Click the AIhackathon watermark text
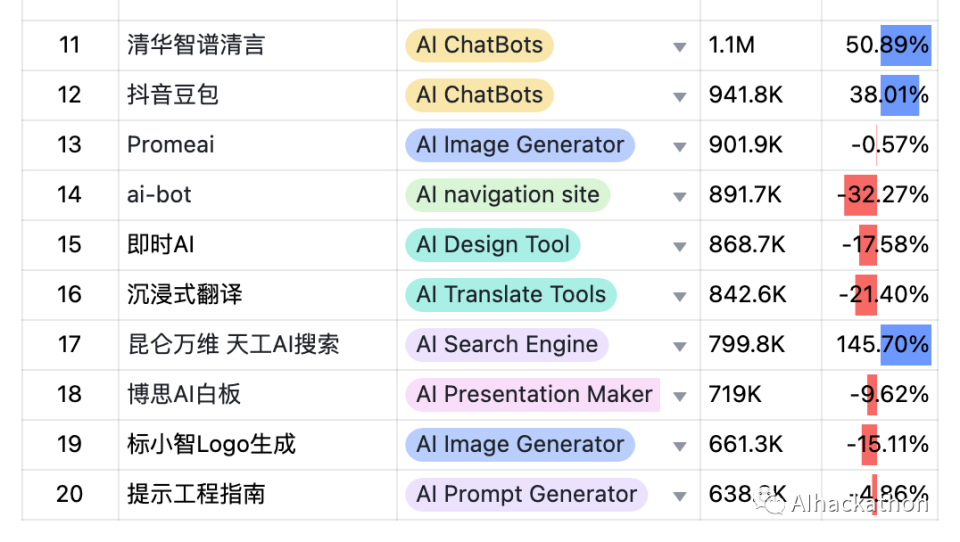Viewport: 960px width, 542px height. click(x=859, y=503)
